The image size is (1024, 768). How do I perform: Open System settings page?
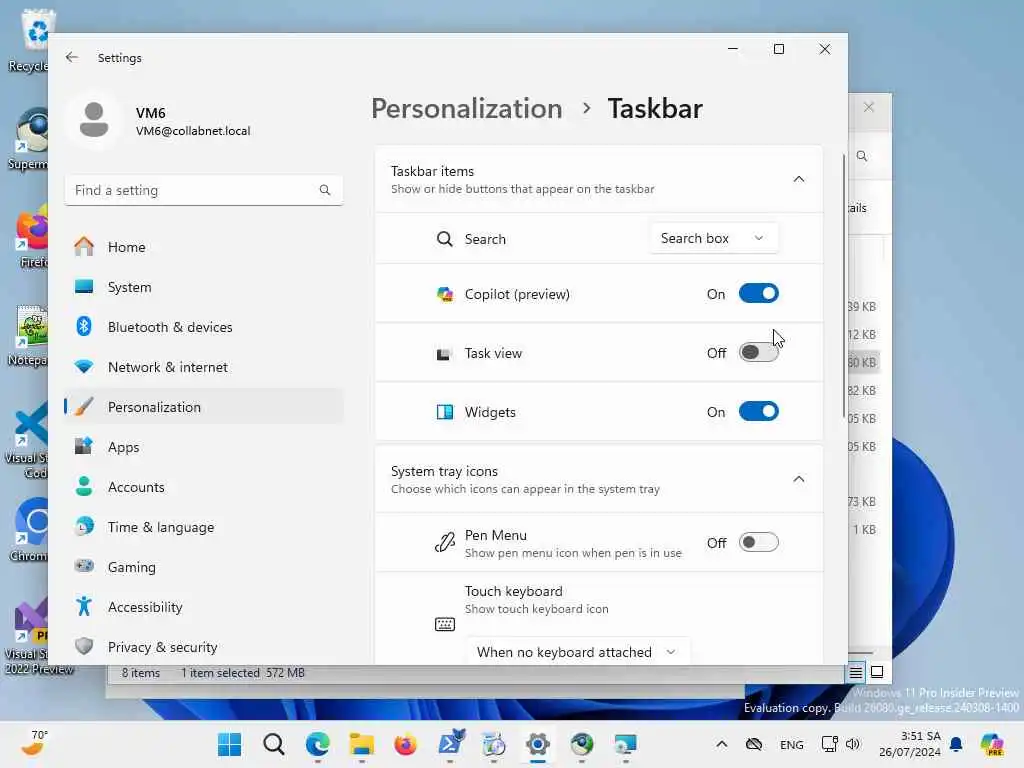[x=204, y=287]
